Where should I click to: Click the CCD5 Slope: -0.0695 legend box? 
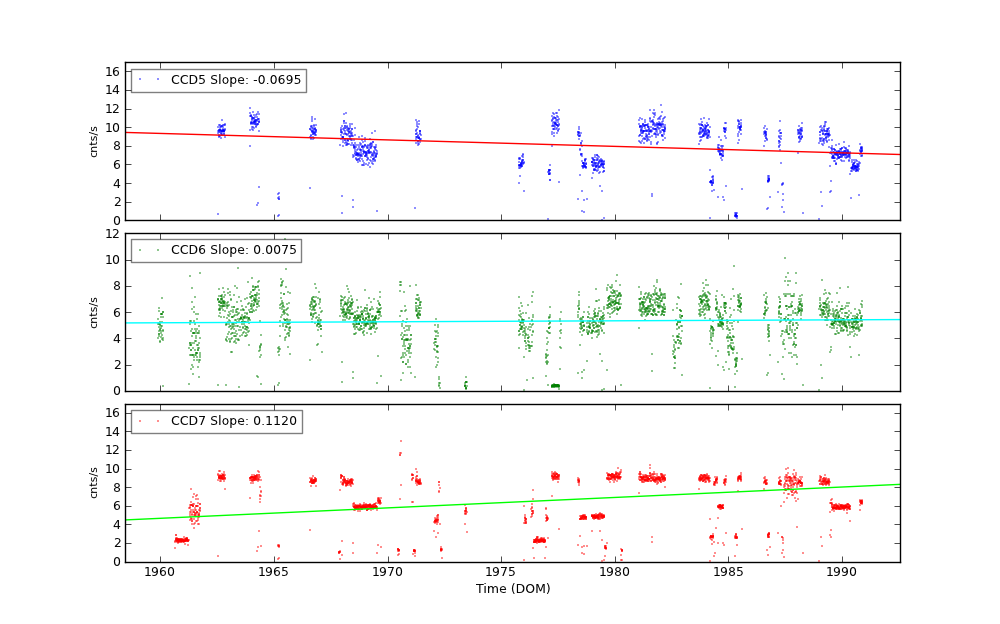pyautogui.click(x=218, y=80)
